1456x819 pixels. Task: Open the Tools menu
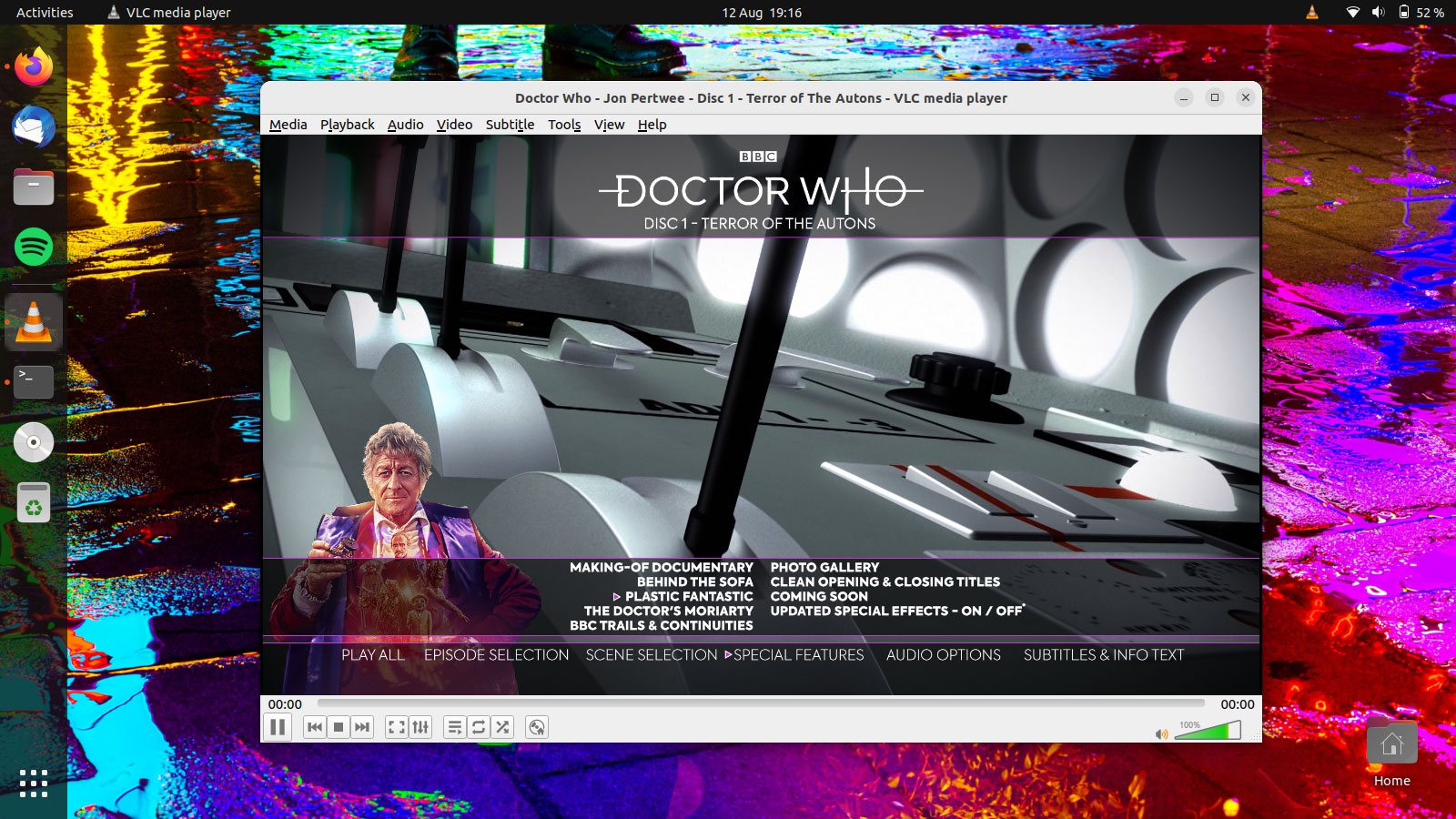564,125
